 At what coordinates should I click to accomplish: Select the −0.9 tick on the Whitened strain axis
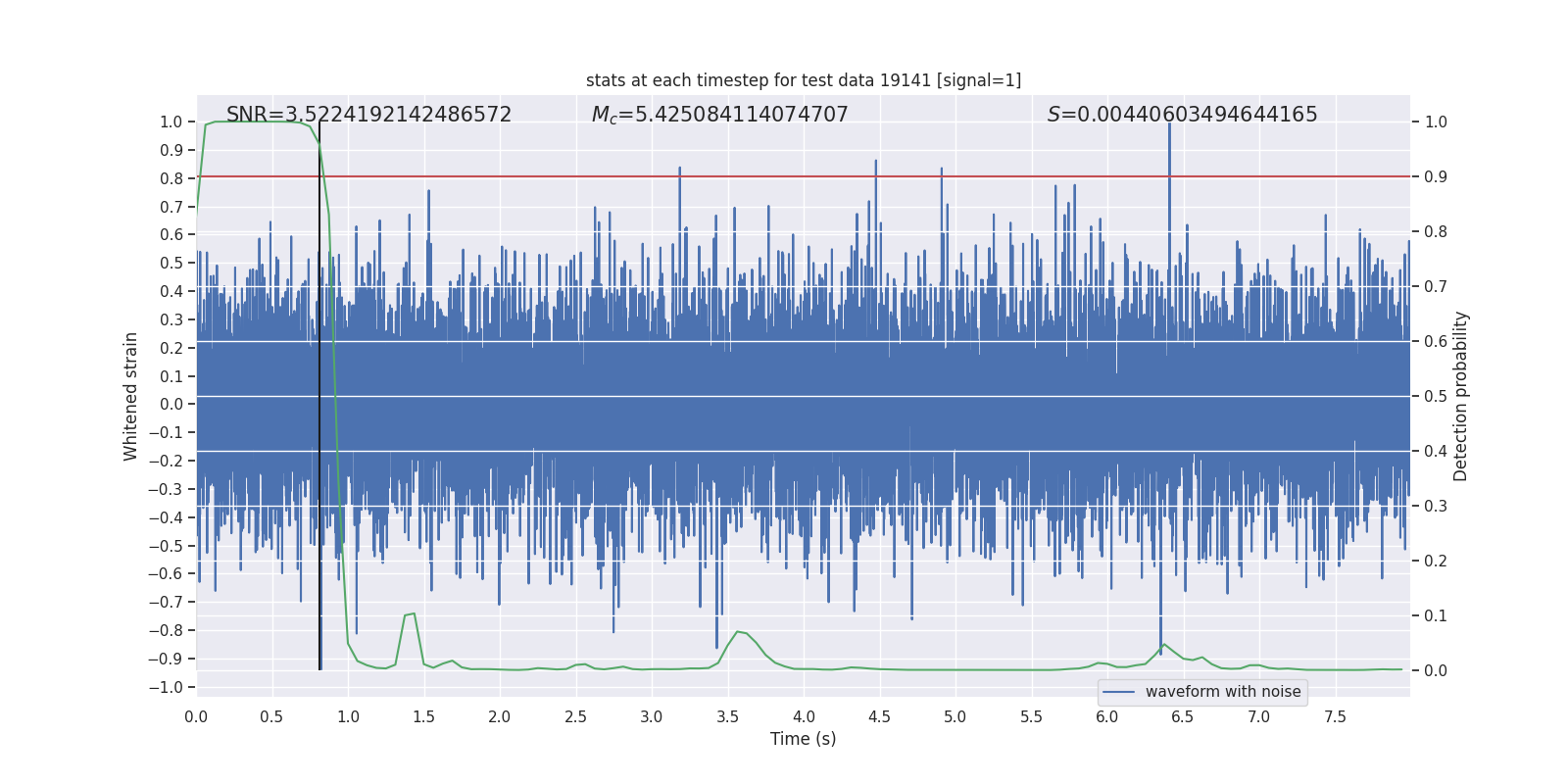tap(166, 659)
